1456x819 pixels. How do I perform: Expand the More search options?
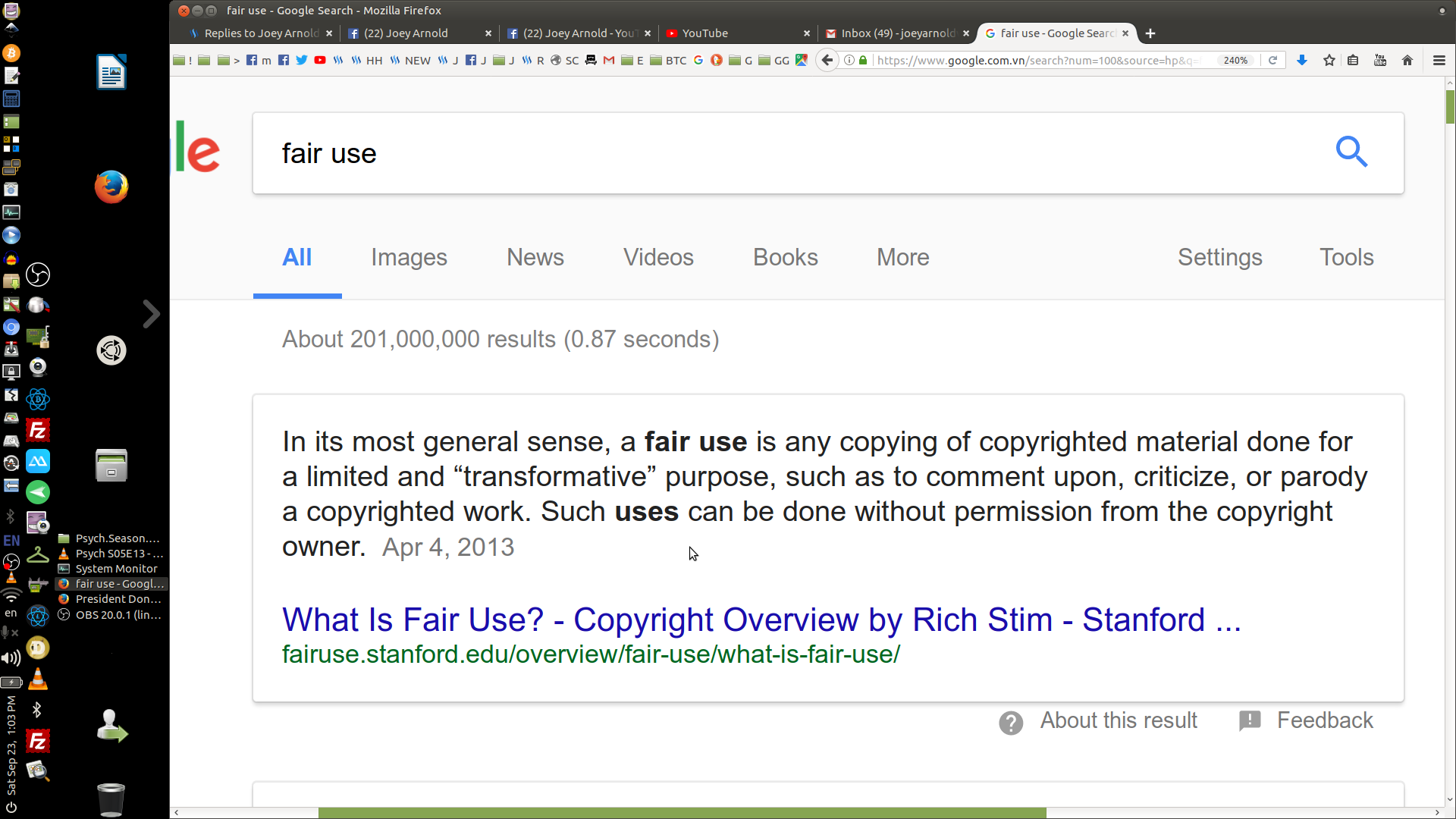click(x=902, y=258)
